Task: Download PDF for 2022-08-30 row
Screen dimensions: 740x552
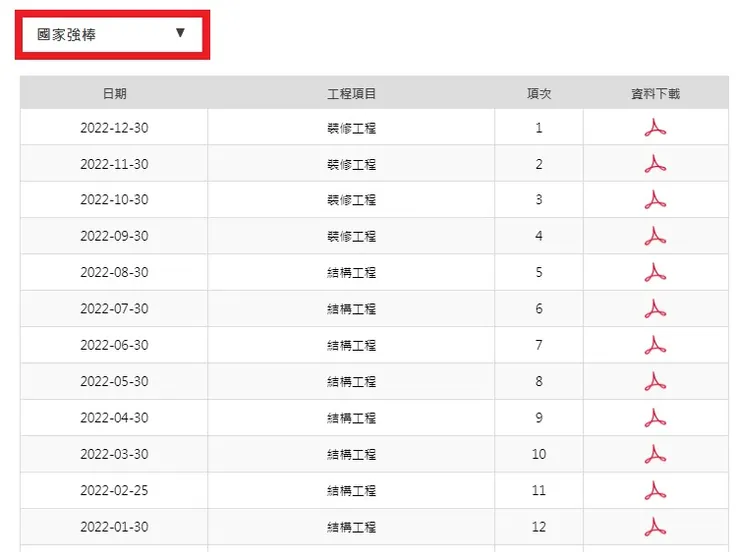Action: 655,272
